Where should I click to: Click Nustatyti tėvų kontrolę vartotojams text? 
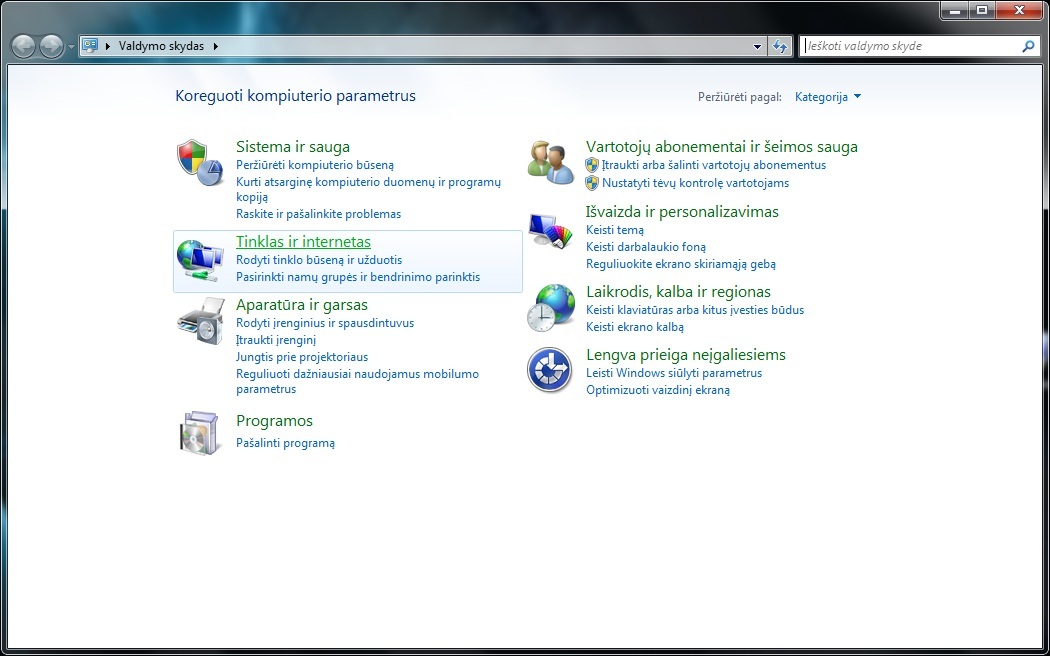click(695, 183)
